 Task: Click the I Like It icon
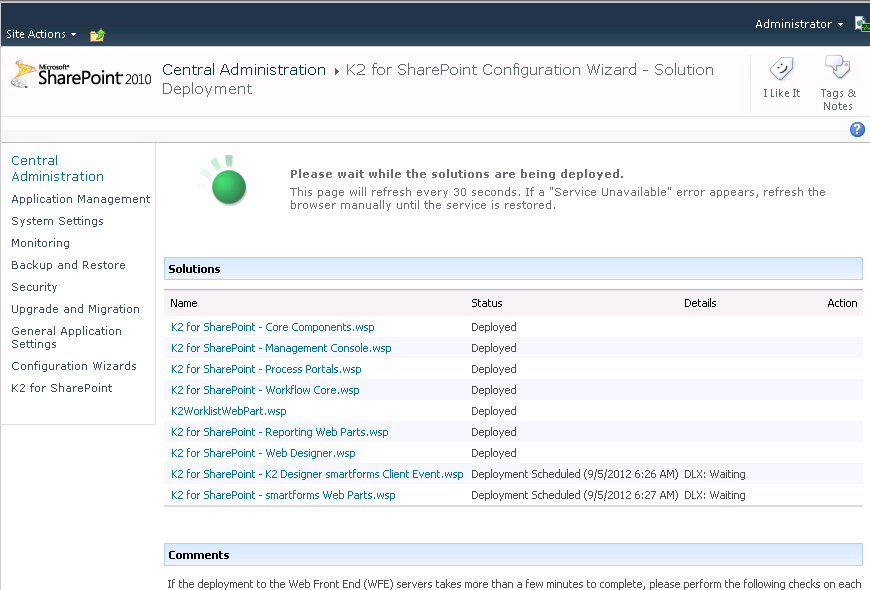tap(781, 69)
